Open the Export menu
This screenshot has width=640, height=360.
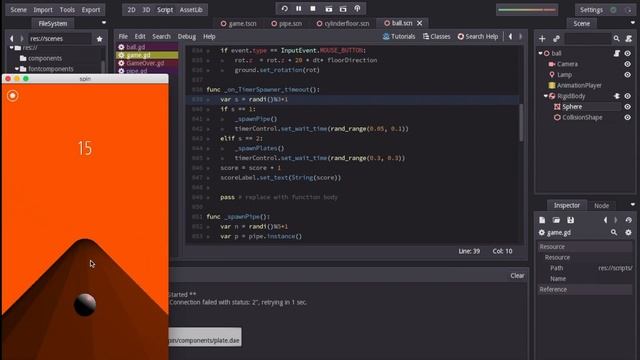(91, 10)
